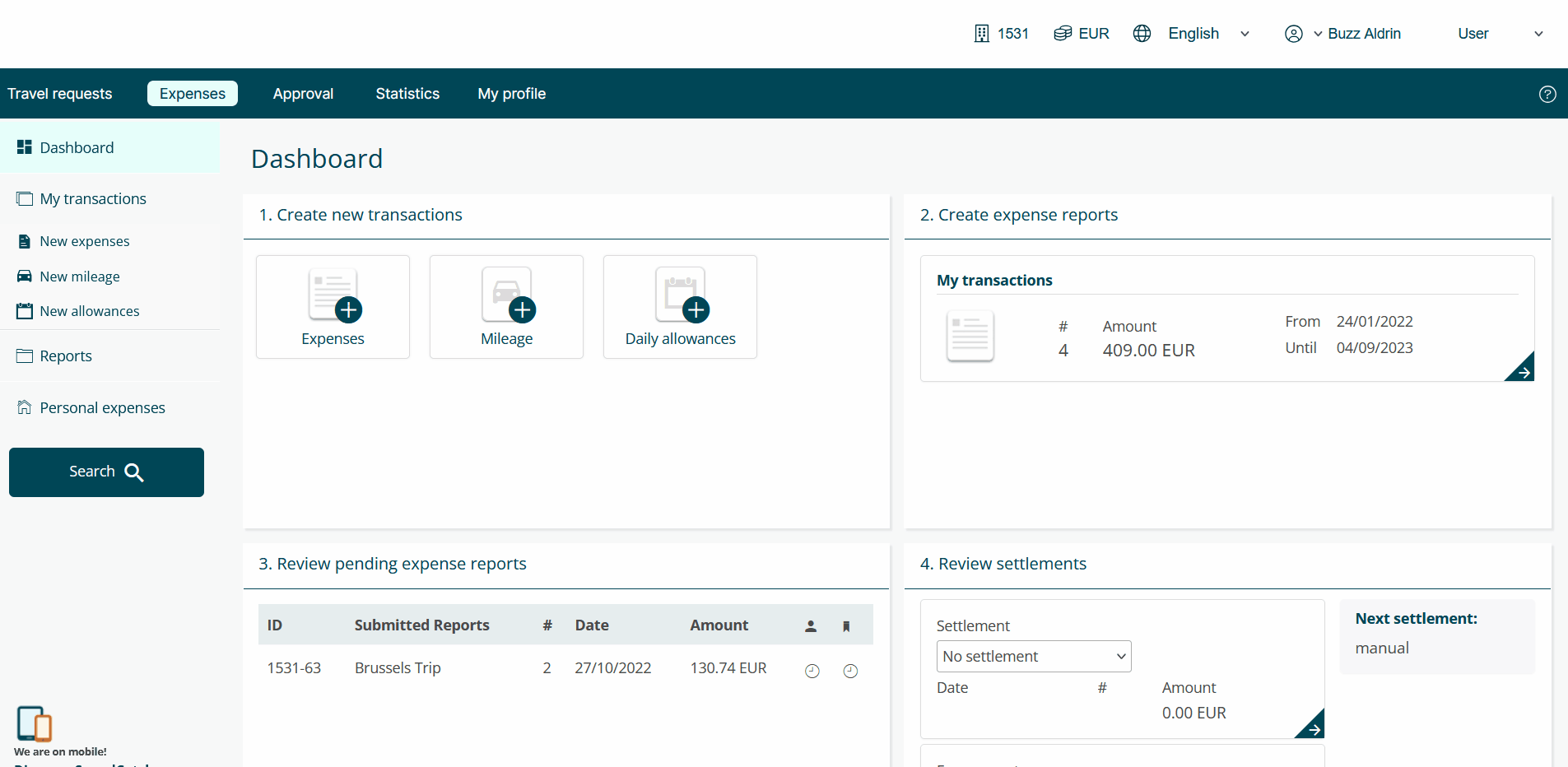
Task: Add new Daily allowances entry
Action: pyautogui.click(x=680, y=307)
